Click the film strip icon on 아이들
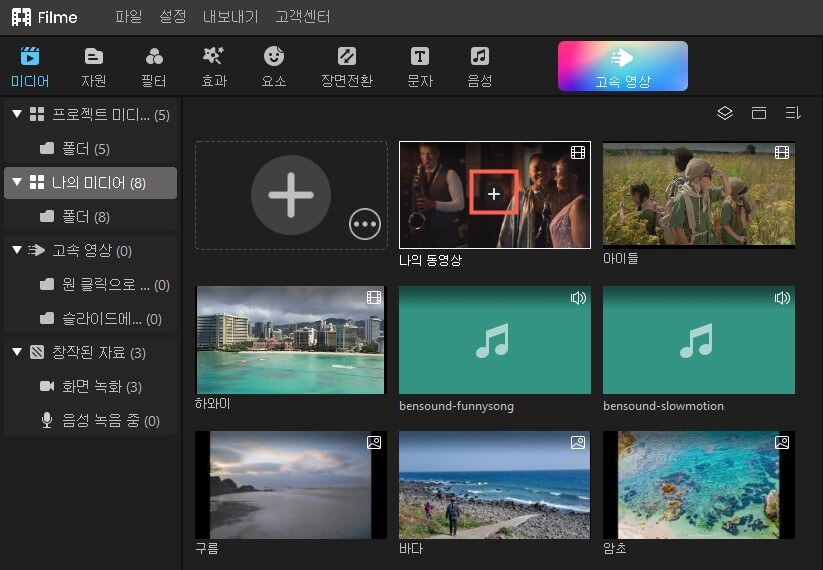This screenshot has width=823, height=570. [x=782, y=152]
